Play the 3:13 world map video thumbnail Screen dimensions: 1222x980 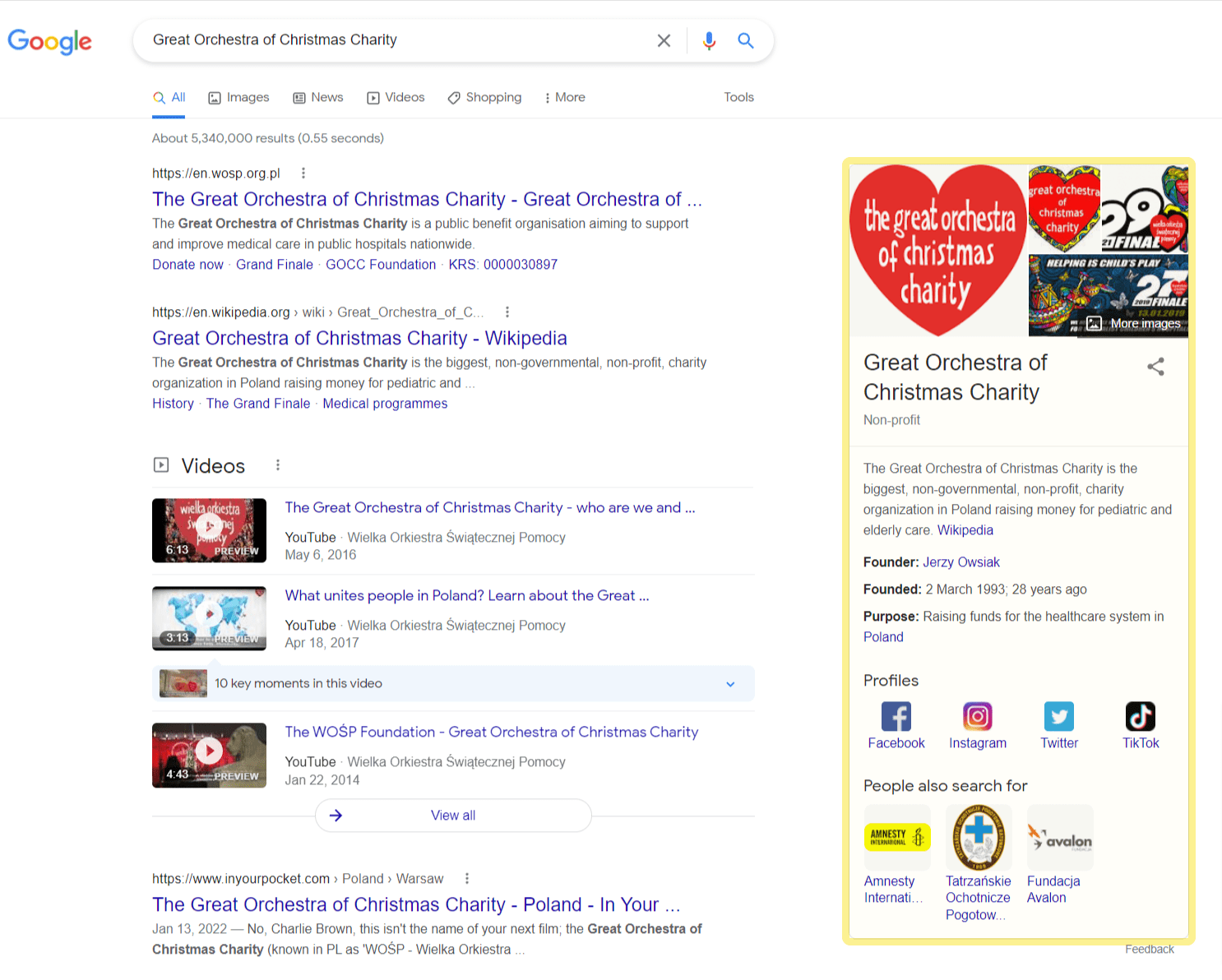(209, 618)
